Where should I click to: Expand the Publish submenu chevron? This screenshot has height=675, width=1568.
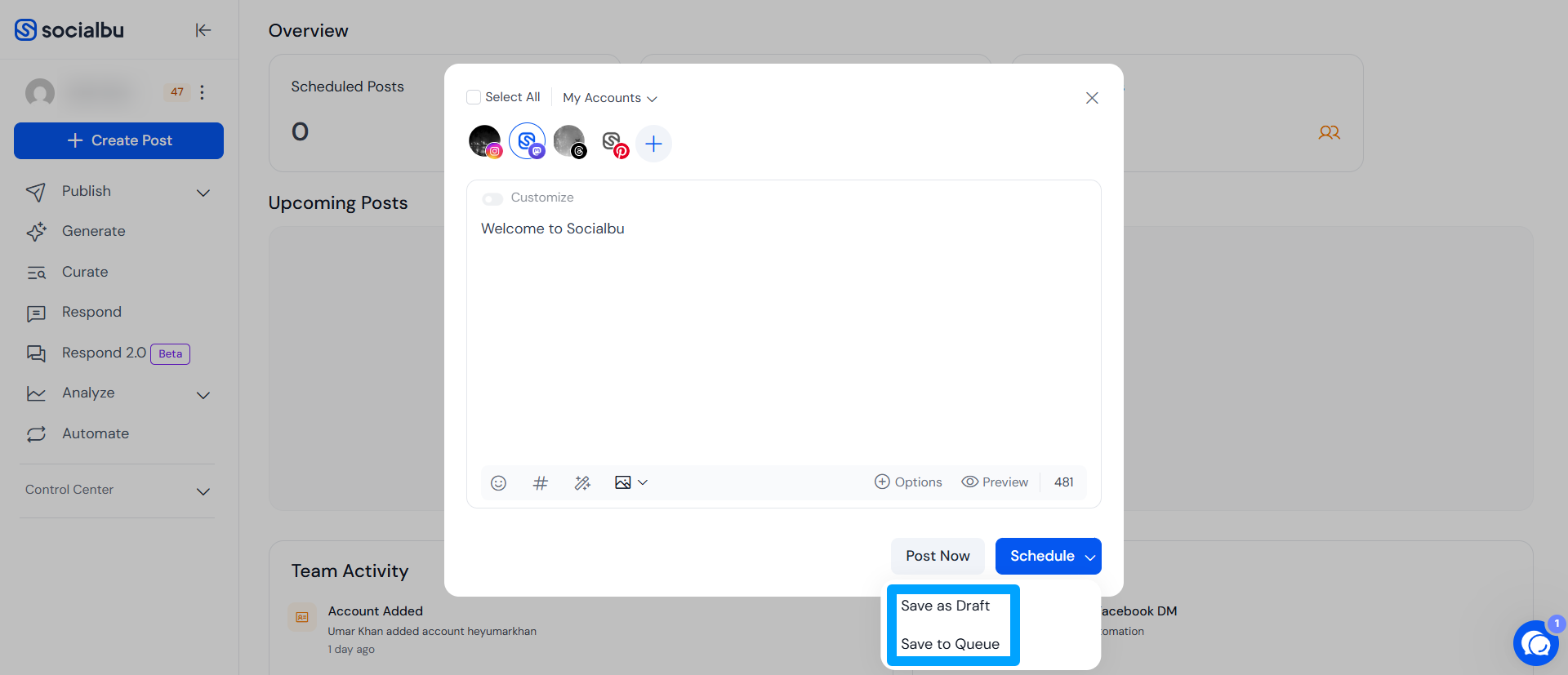203,193
